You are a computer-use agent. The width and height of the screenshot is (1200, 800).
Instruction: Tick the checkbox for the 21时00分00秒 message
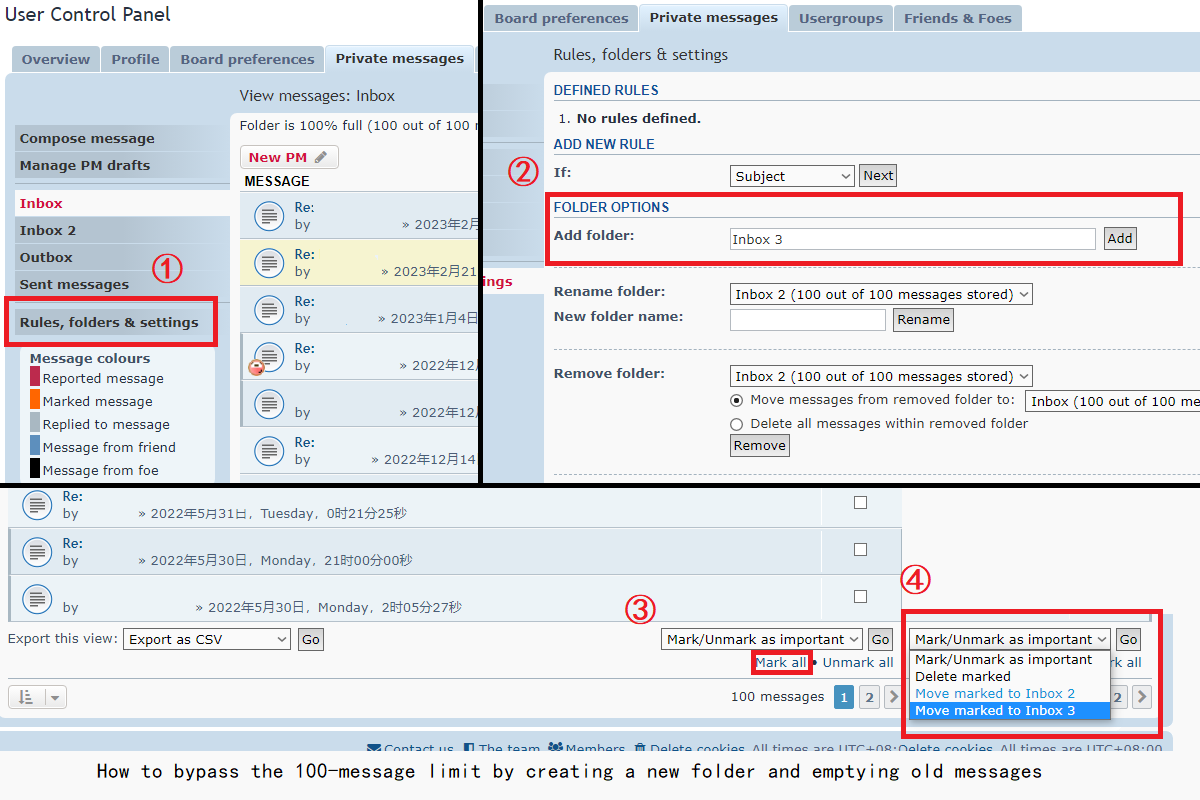tap(860, 550)
